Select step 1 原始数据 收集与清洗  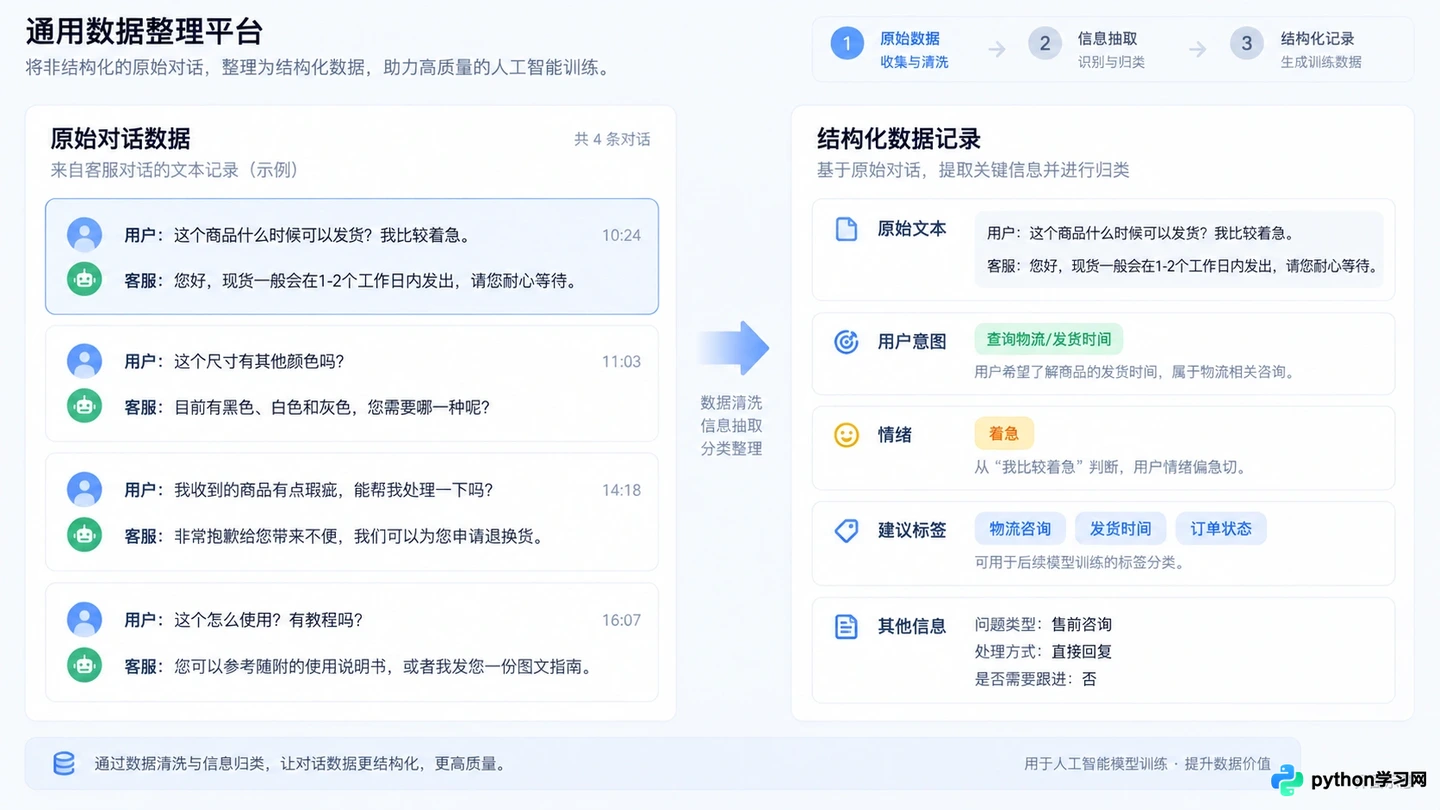(x=890, y=49)
